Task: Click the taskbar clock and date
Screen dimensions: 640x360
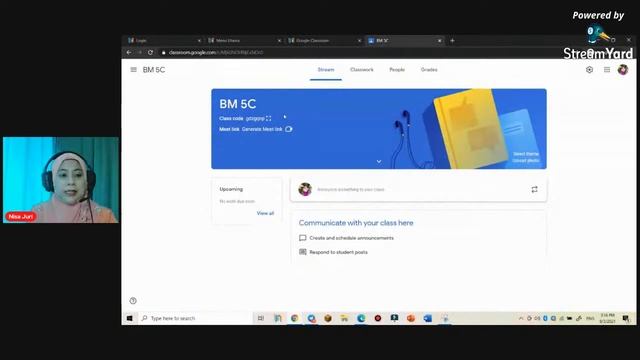Action: [x=607, y=318]
